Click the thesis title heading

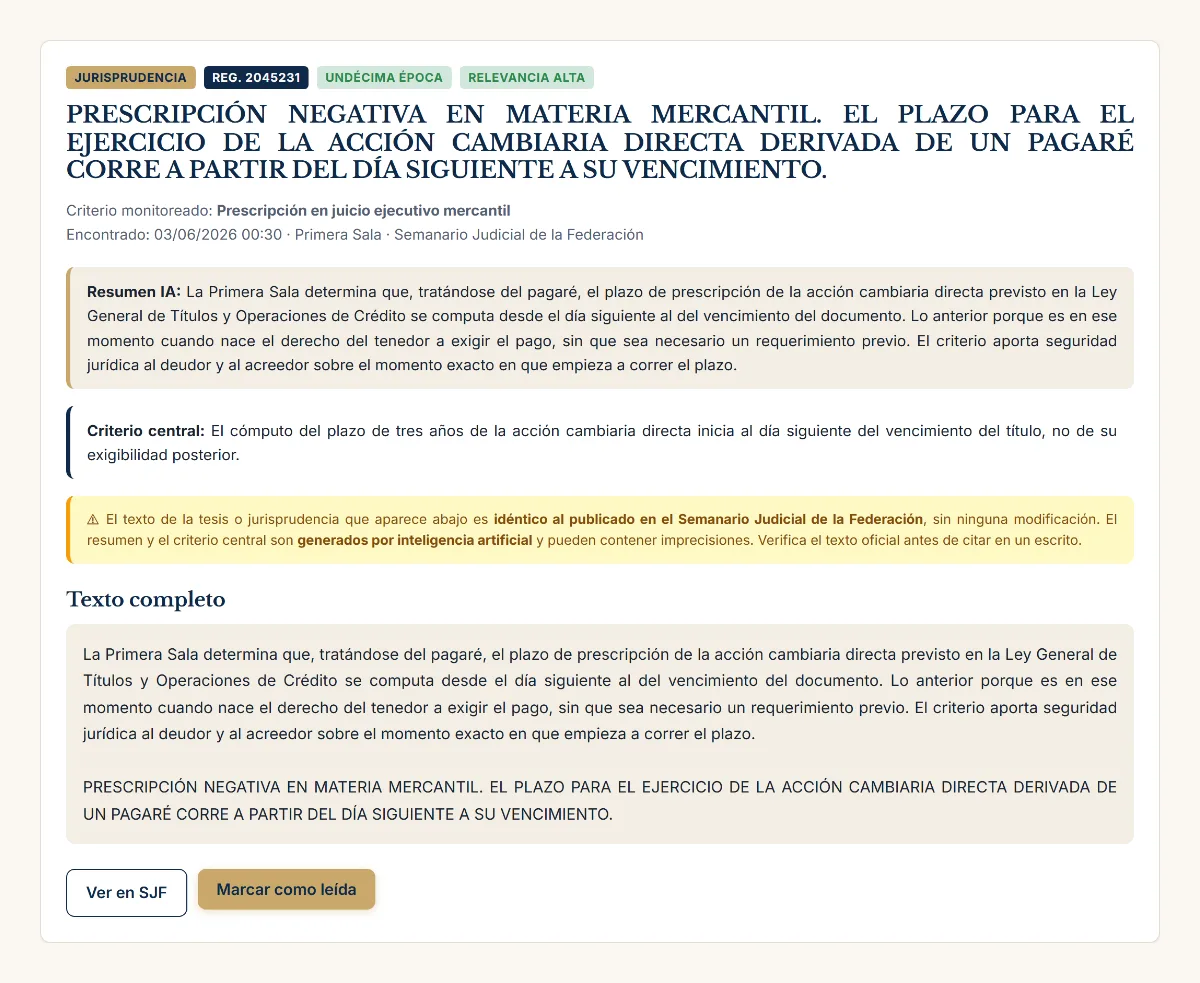600,141
